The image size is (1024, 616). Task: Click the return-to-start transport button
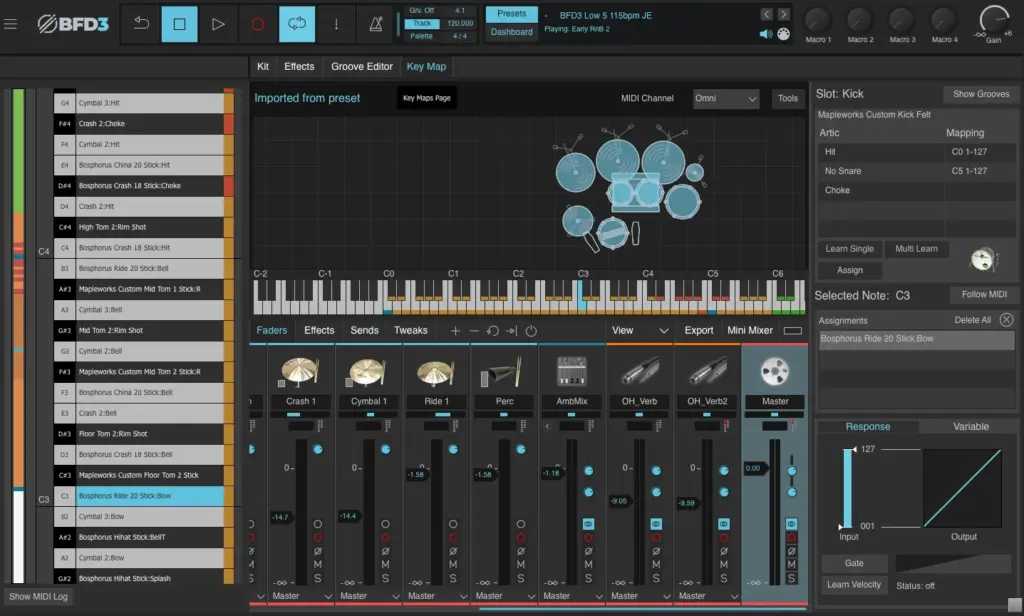point(141,24)
